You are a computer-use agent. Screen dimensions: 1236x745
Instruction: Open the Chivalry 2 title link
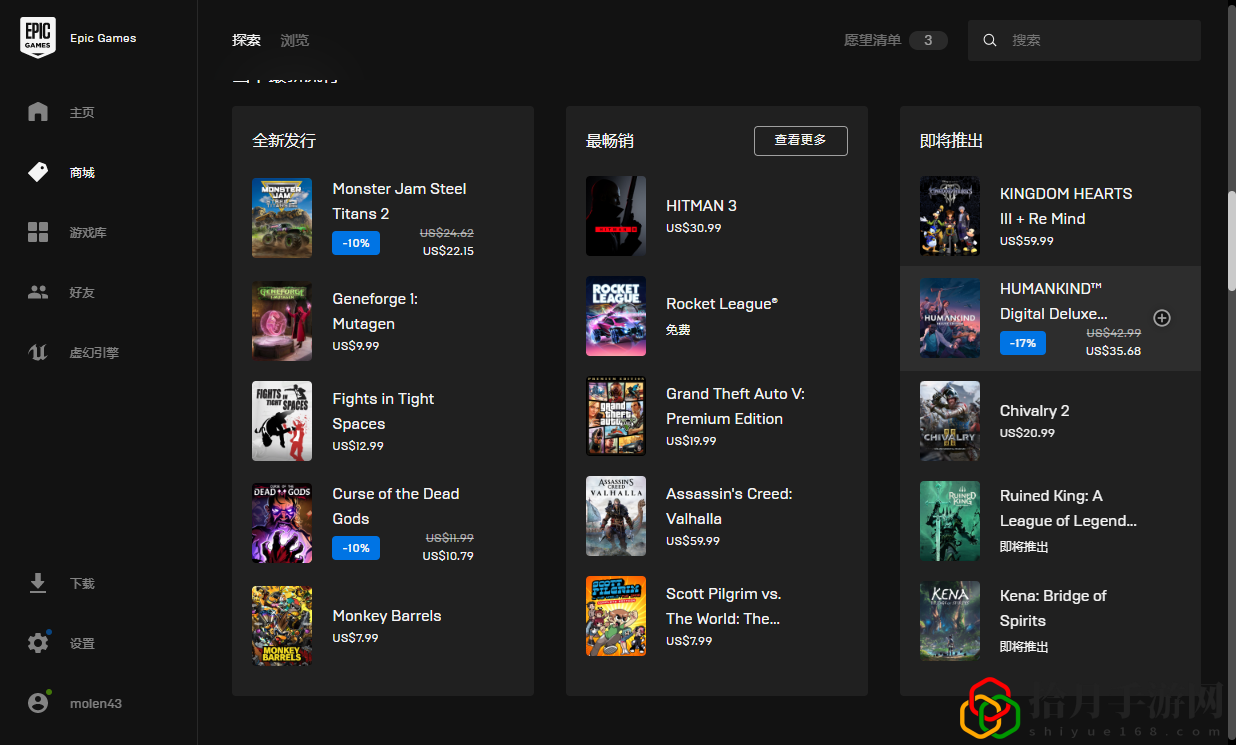[x=1034, y=410]
